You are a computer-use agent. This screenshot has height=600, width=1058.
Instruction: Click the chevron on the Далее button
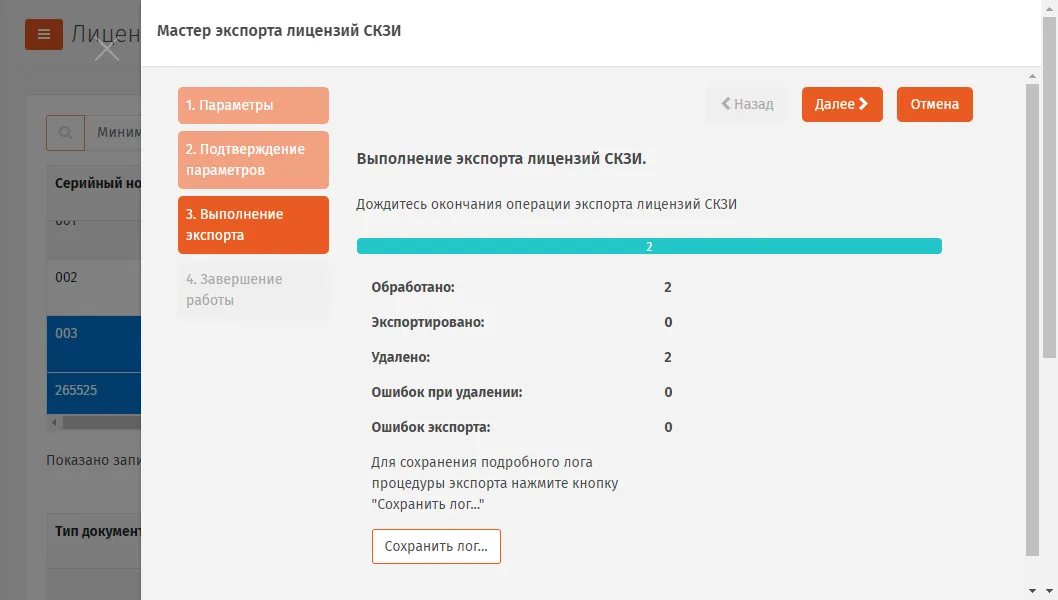pos(863,104)
